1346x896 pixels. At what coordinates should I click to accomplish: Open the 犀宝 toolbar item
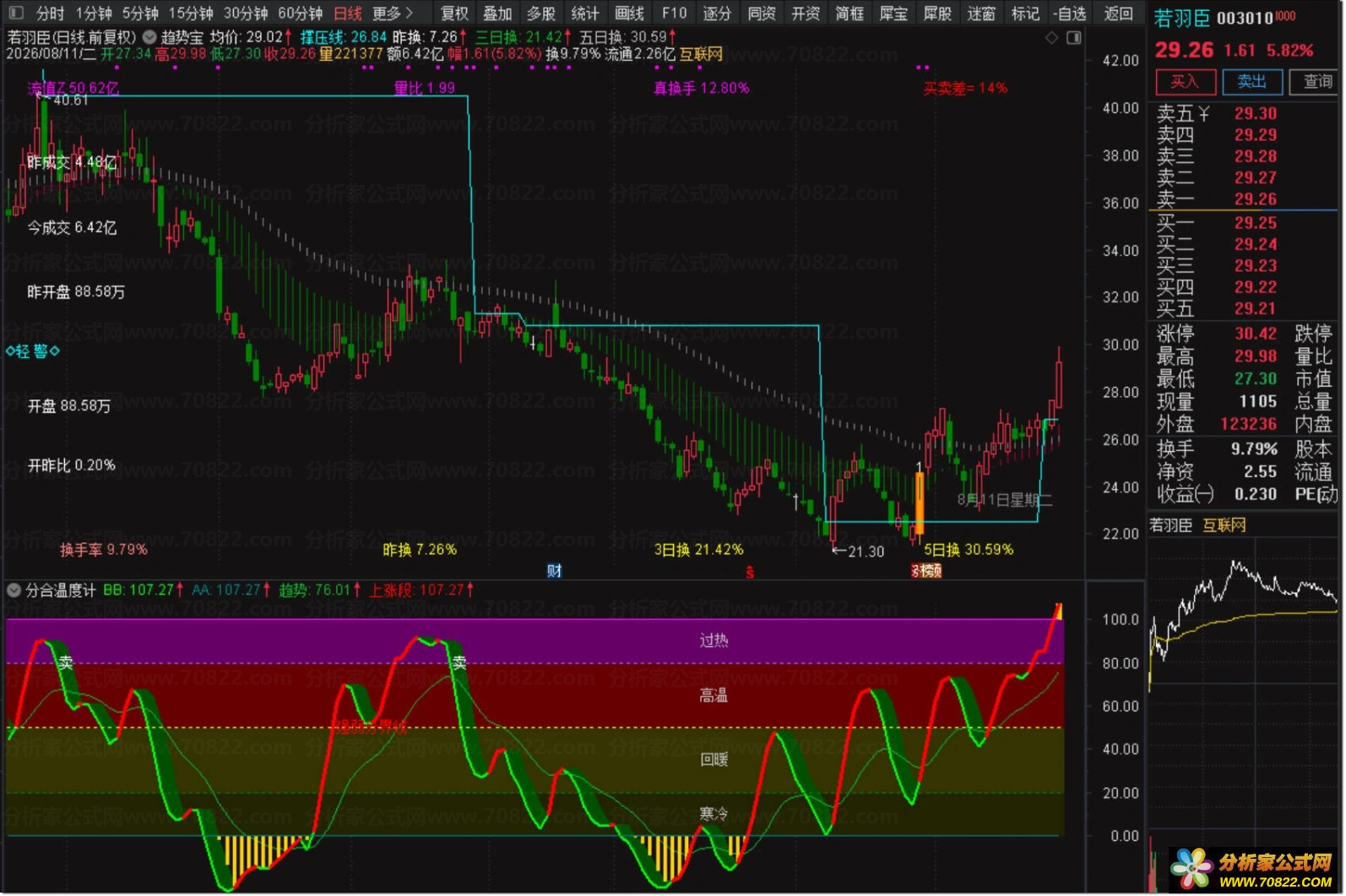tap(893, 14)
